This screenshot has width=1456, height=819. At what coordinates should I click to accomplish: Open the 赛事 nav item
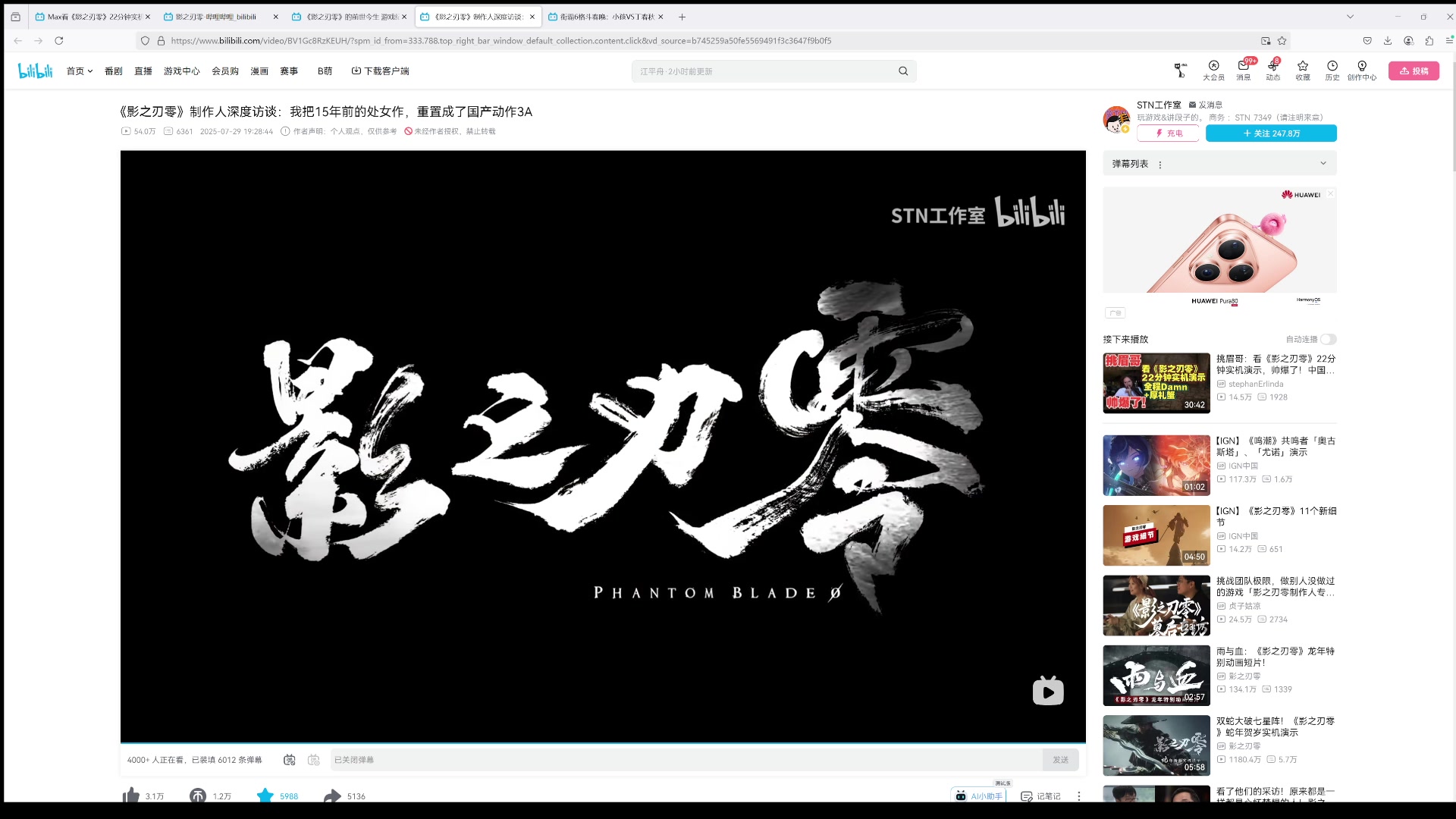(289, 71)
